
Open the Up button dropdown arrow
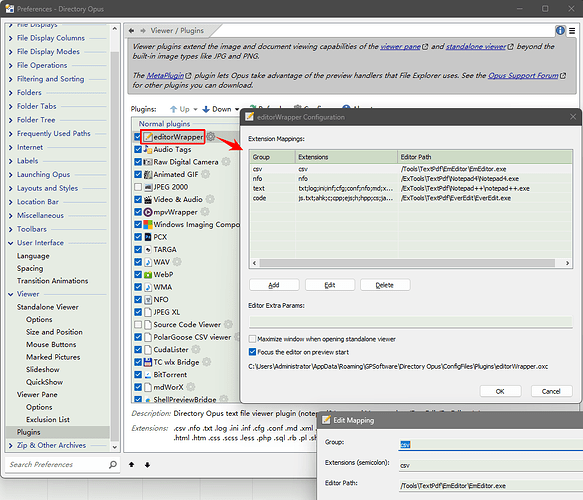pyautogui.click(x=195, y=109)
